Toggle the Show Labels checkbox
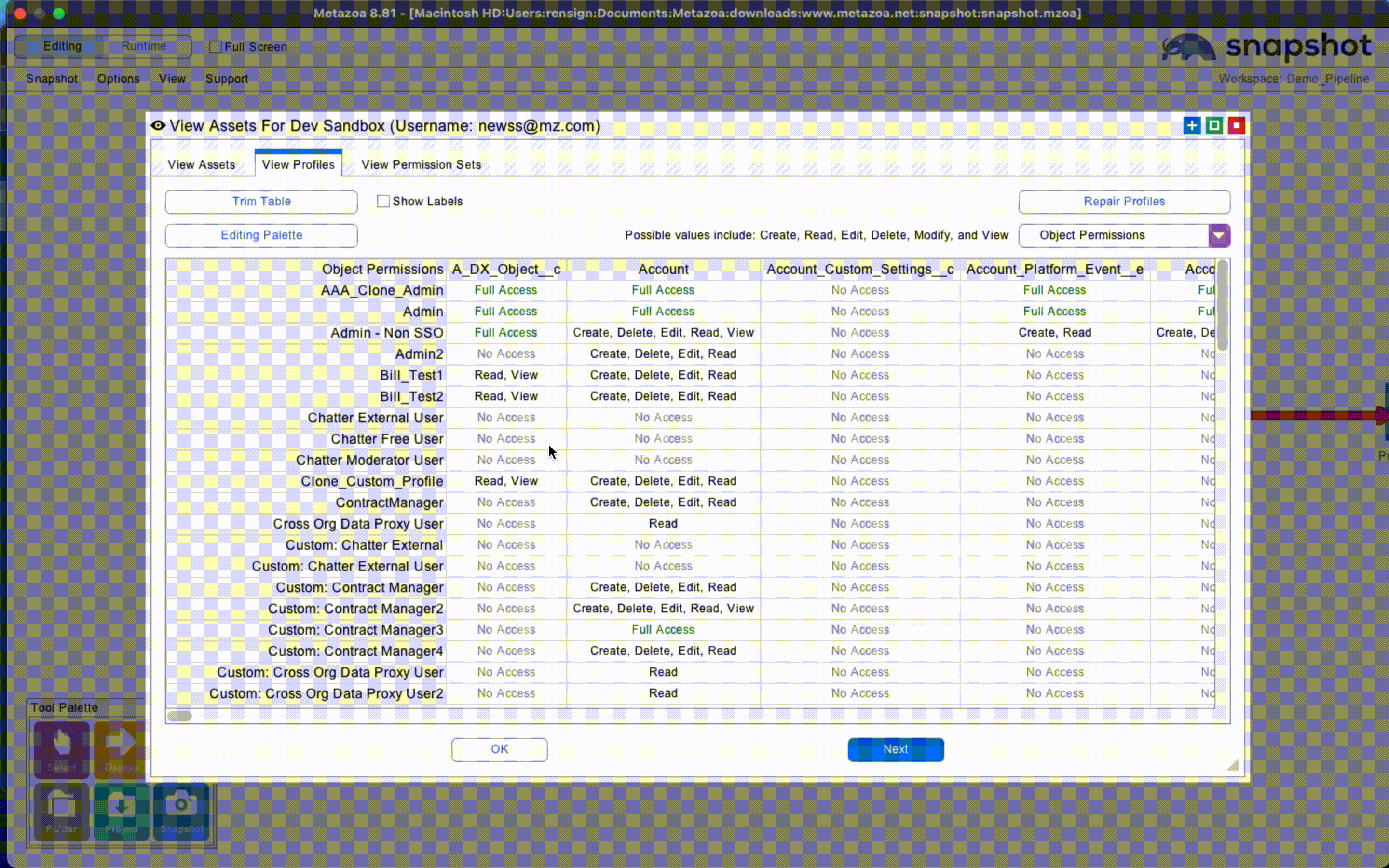Image resolution: width=1389 pixels, height=868 pixels. [x=383, y=201]
